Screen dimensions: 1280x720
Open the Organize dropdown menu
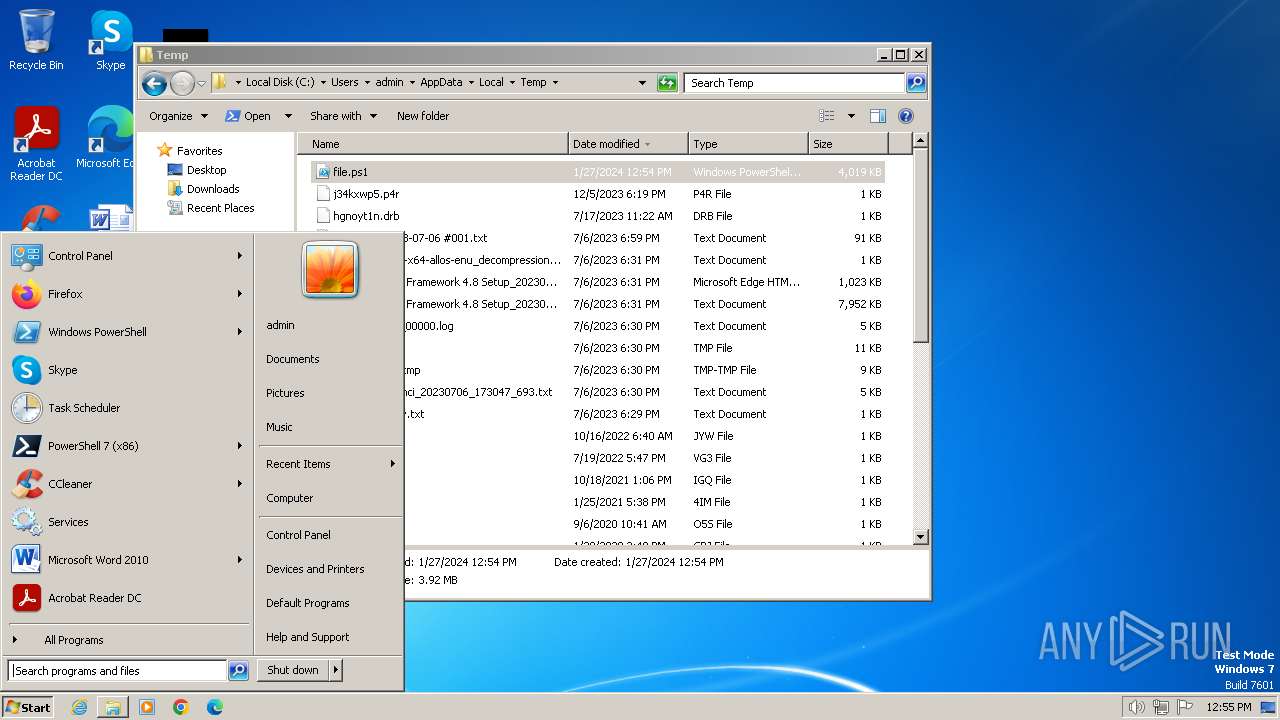coord(178,116)
